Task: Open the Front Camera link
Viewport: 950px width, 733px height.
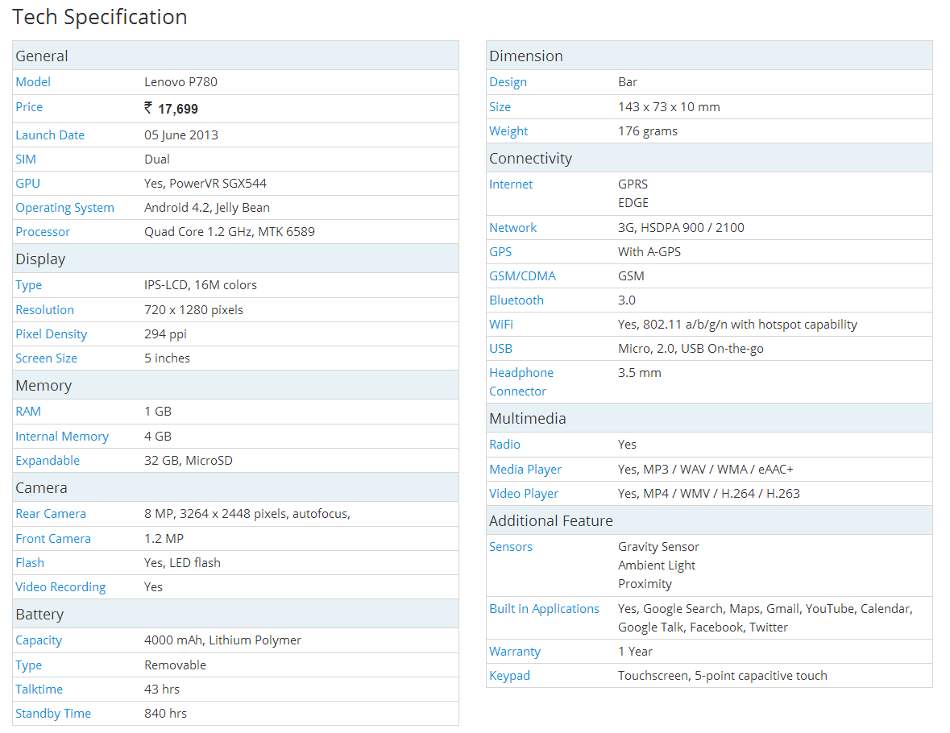Action: (53, 539)
